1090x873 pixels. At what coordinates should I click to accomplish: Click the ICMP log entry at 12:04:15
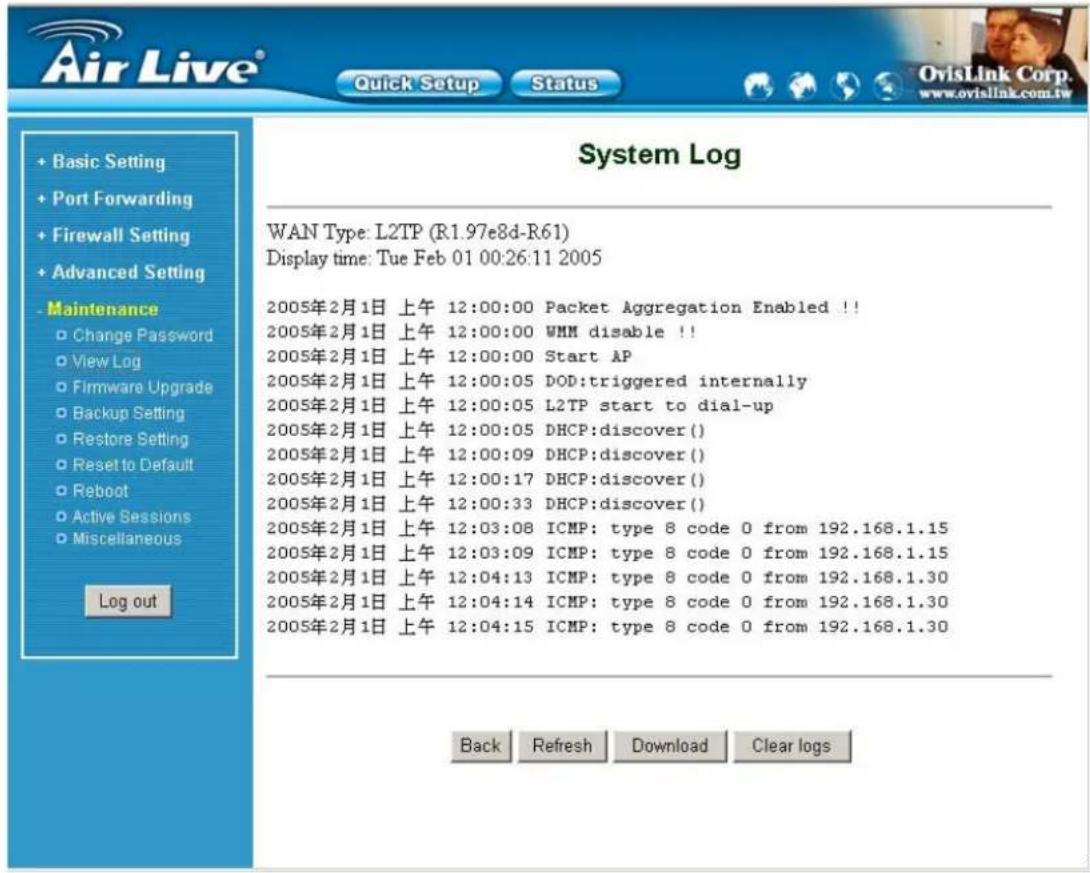(608, 626)
